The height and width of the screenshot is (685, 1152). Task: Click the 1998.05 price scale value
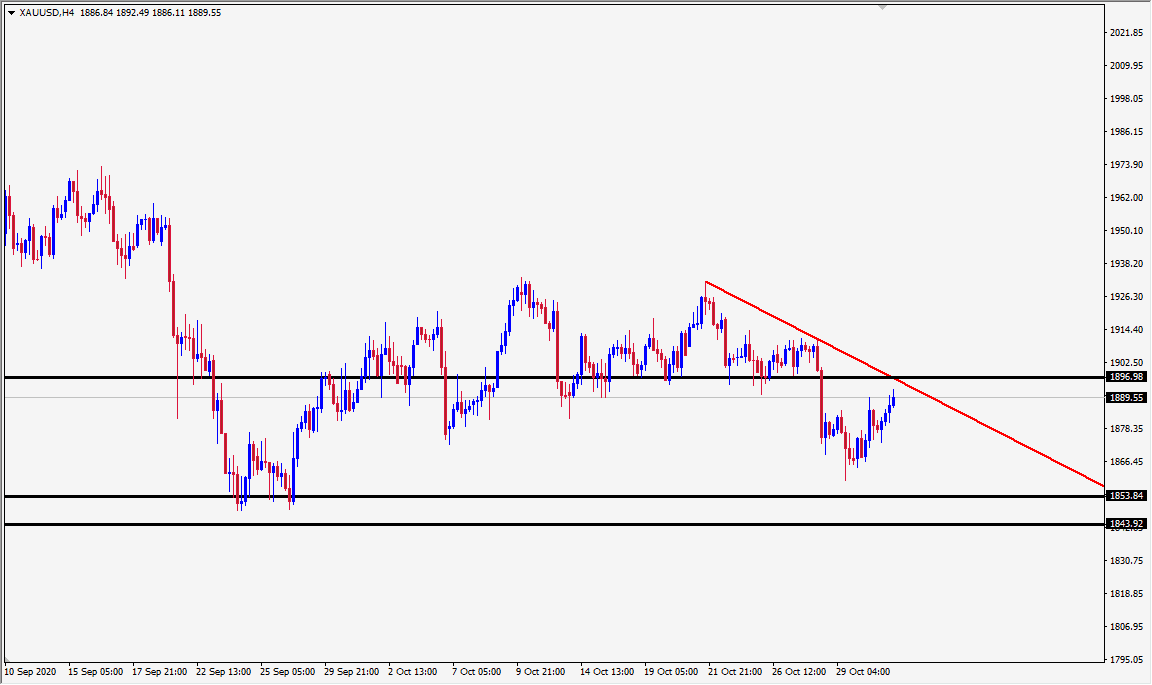pyautogui.click(x=1126, y=98)
